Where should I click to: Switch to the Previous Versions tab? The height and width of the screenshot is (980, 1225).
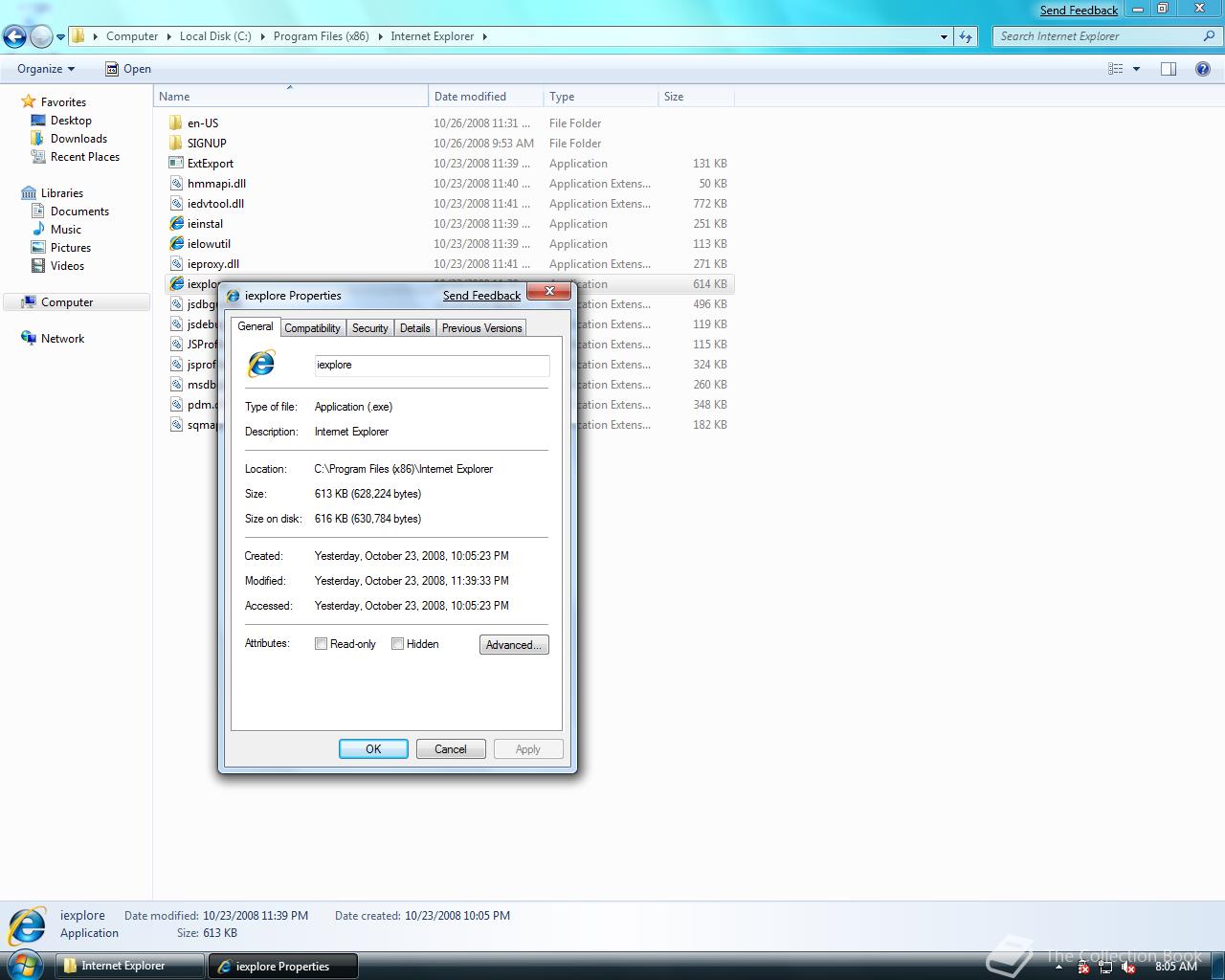pyautogui.click(x=481, y=328)
